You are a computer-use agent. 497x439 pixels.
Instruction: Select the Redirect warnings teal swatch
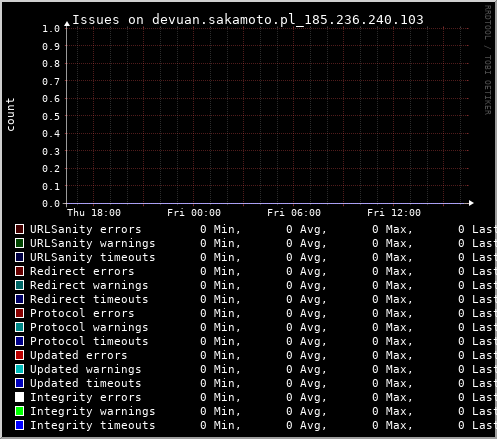pyautogui.click(x=19, y=285)
